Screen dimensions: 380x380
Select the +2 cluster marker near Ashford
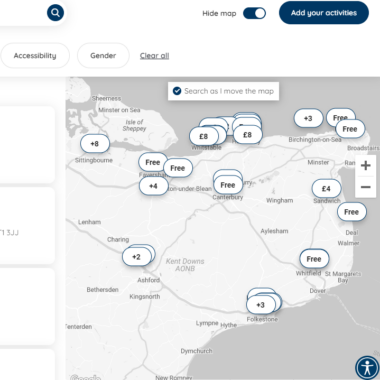pos(136,257)
